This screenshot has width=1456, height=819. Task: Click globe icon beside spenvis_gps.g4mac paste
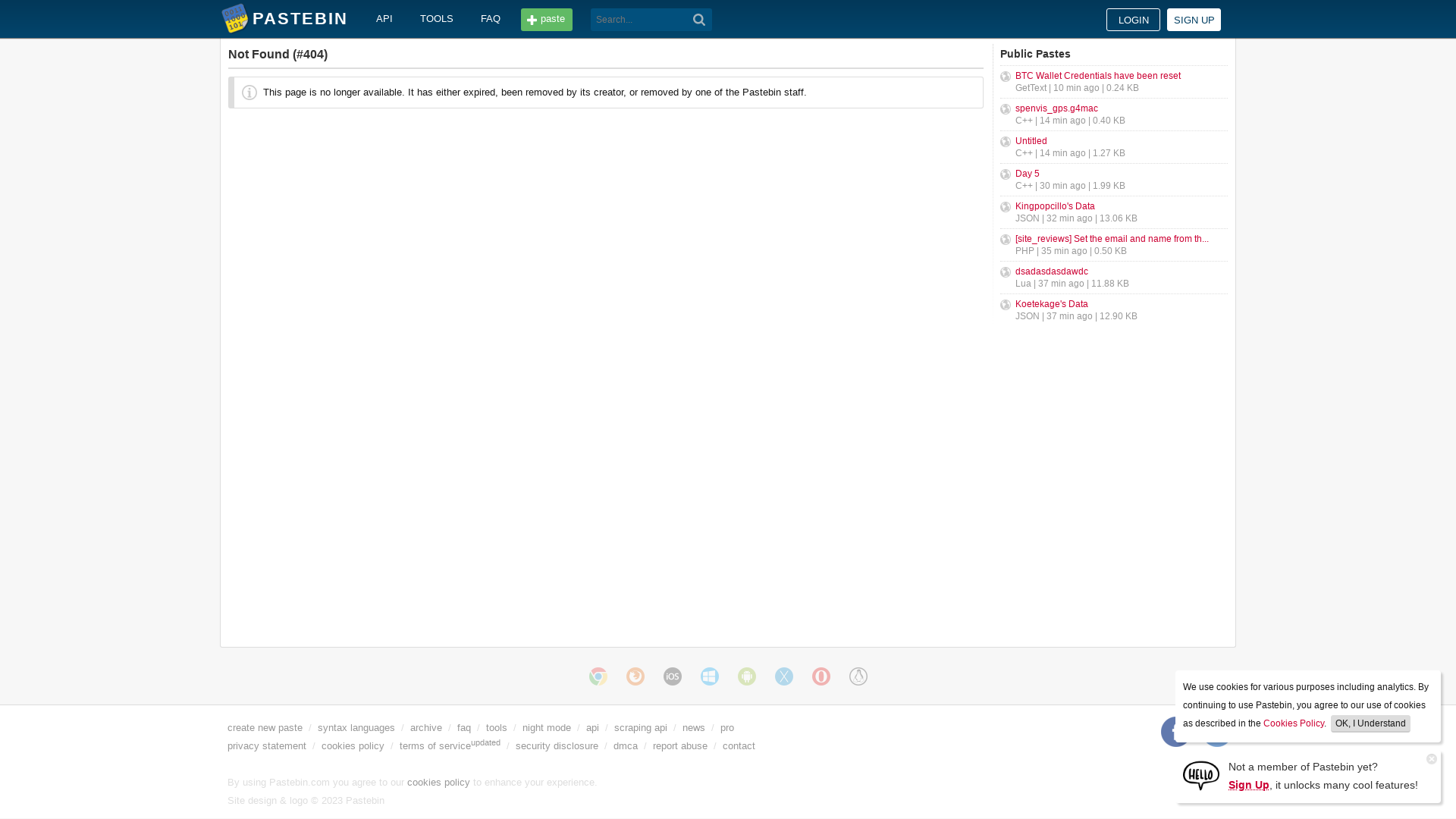click(1006, 109)
